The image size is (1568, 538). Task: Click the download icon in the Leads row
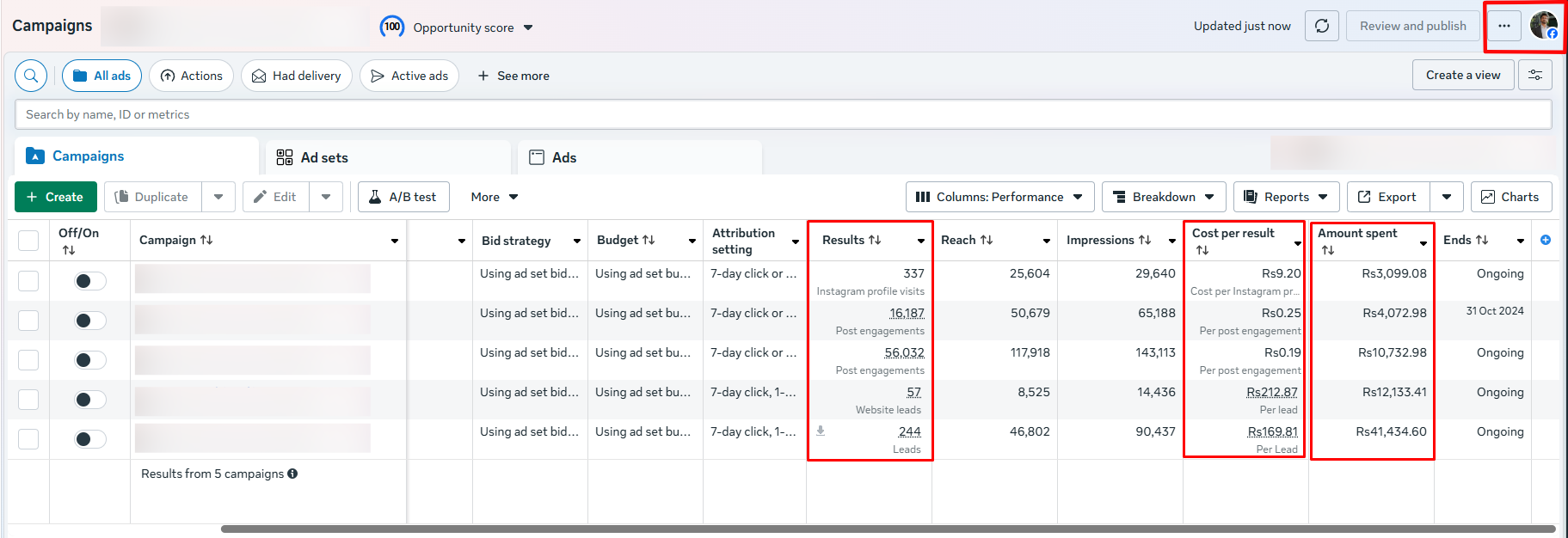pyautogui.click(x=821, y=431)
